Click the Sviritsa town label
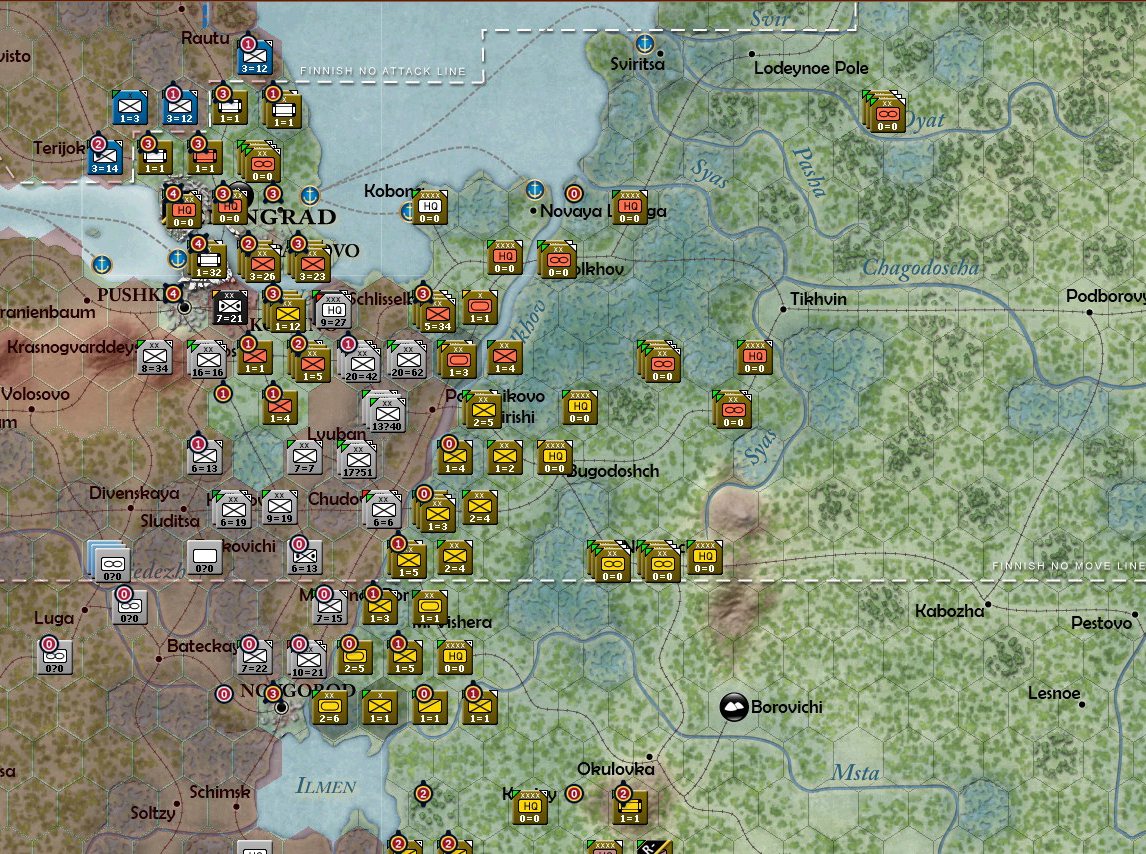 tap(637, 64)
